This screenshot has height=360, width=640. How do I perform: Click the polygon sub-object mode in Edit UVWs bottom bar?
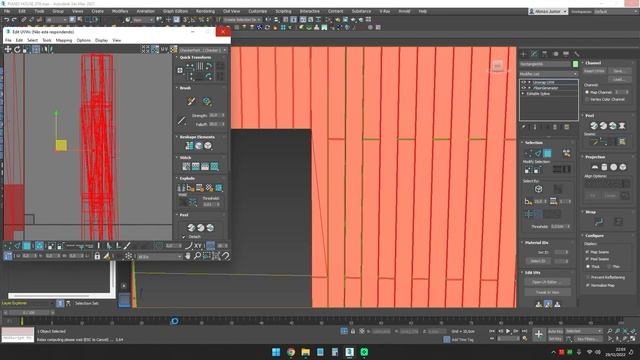click(27, 246)
